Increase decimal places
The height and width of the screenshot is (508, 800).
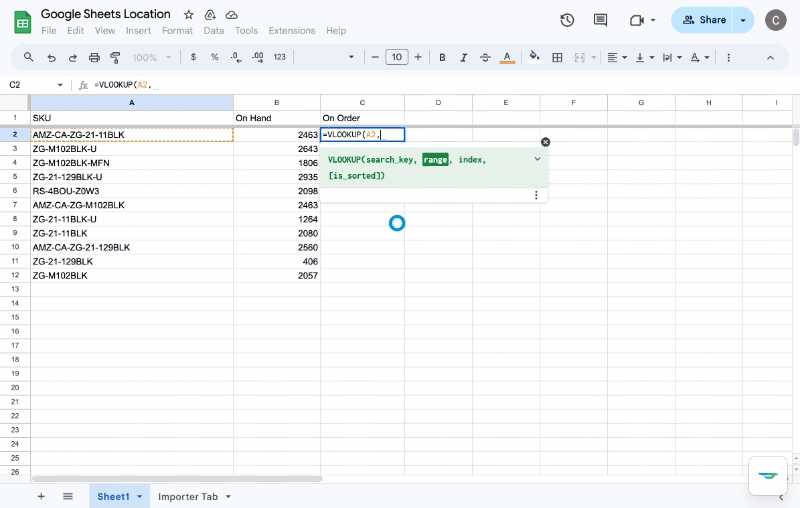(258, 57)
